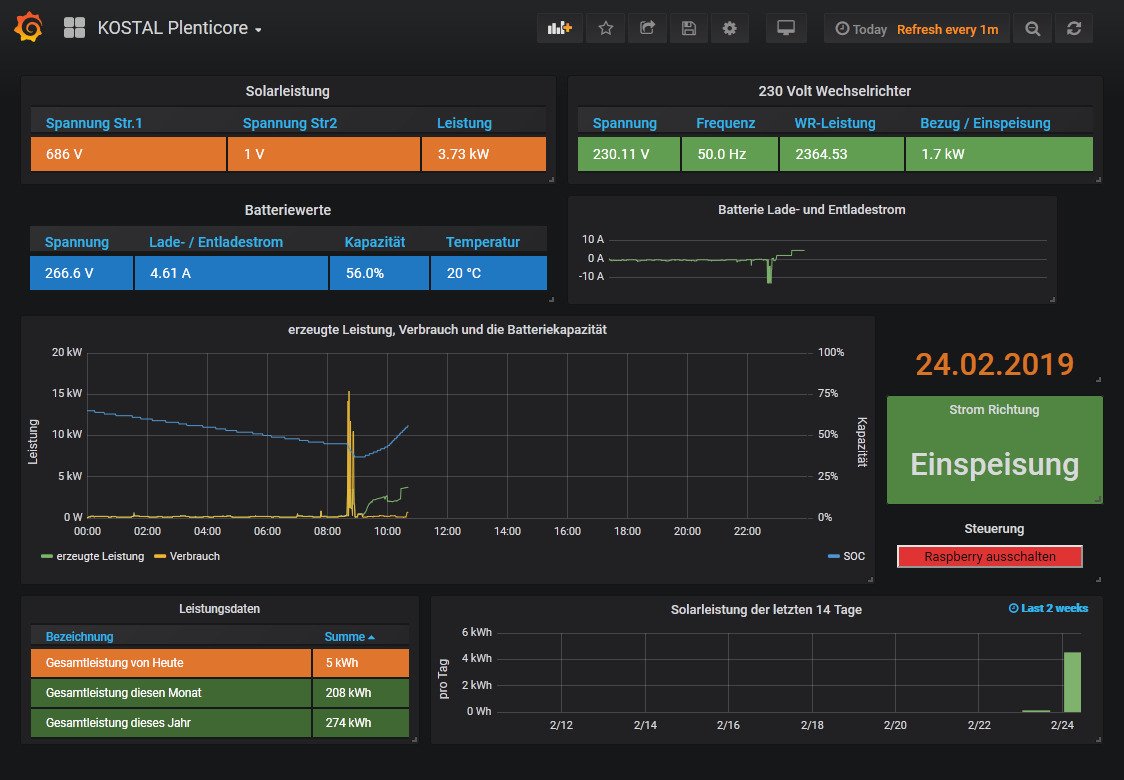Click the Share dashboard icon

coord(647,29)
